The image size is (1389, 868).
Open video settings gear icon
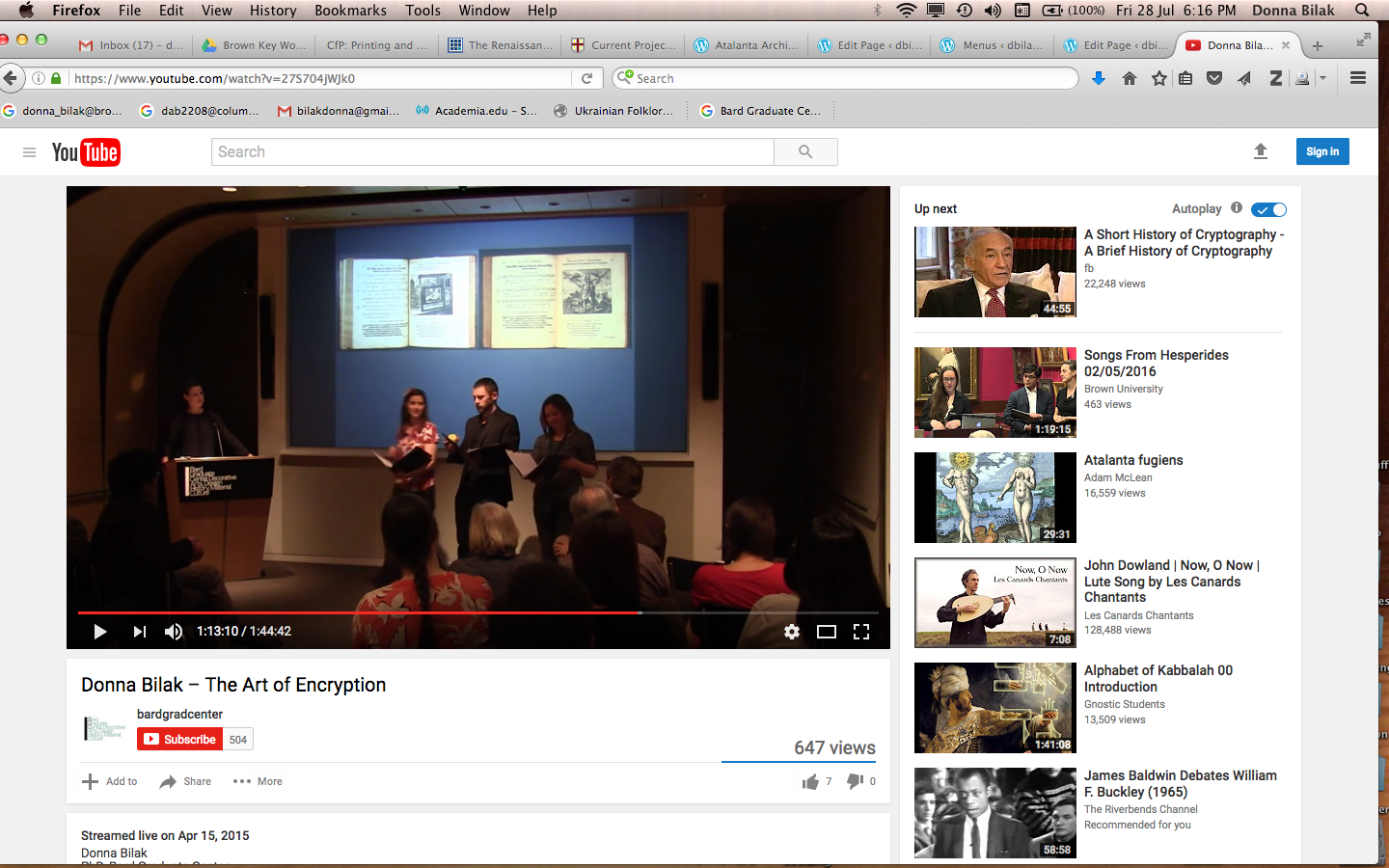[x=792, y=632]
